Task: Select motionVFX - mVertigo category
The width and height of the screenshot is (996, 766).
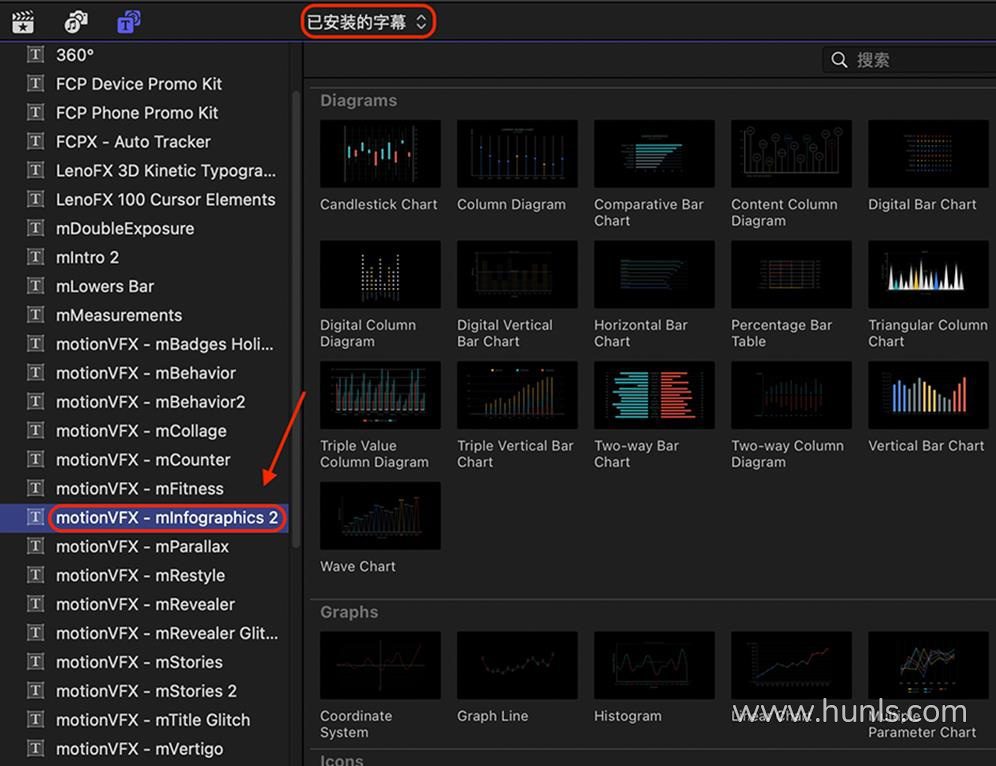Action: click(x=145, y=749)
